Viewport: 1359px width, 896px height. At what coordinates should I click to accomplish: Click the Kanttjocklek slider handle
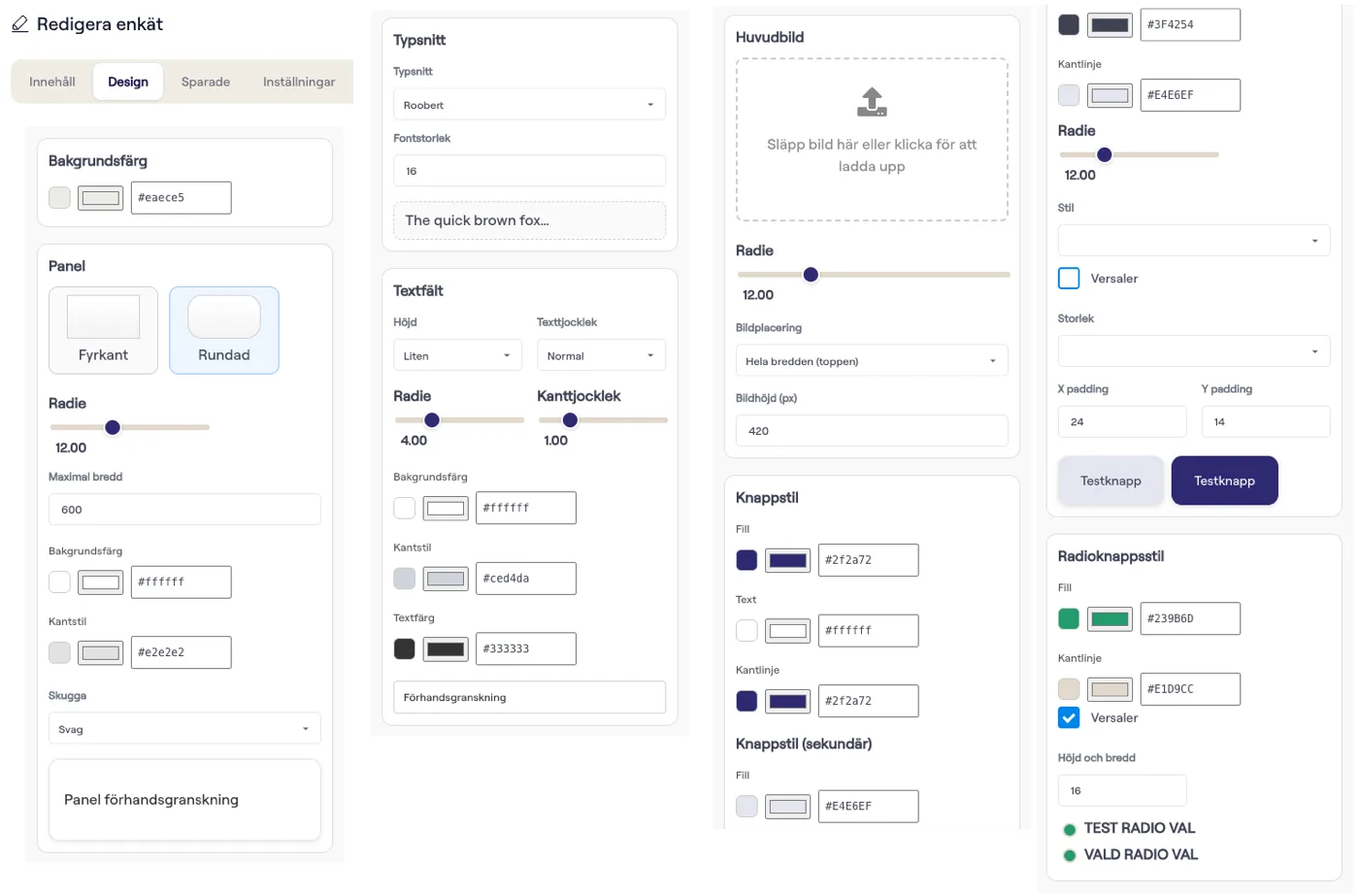click(570, 420)
